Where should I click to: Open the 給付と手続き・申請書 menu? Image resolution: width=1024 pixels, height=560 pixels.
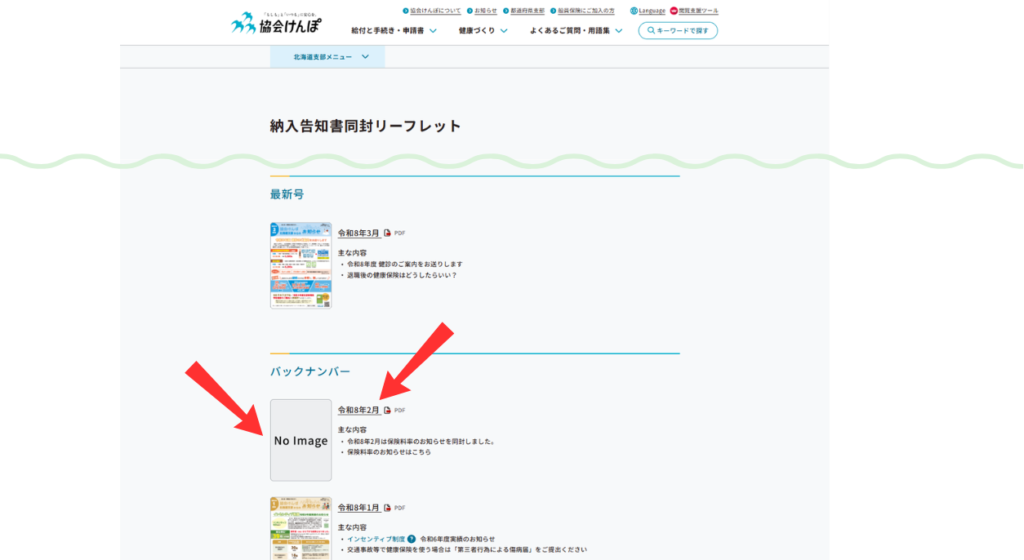pyautogui.click(x=387, y=31)
